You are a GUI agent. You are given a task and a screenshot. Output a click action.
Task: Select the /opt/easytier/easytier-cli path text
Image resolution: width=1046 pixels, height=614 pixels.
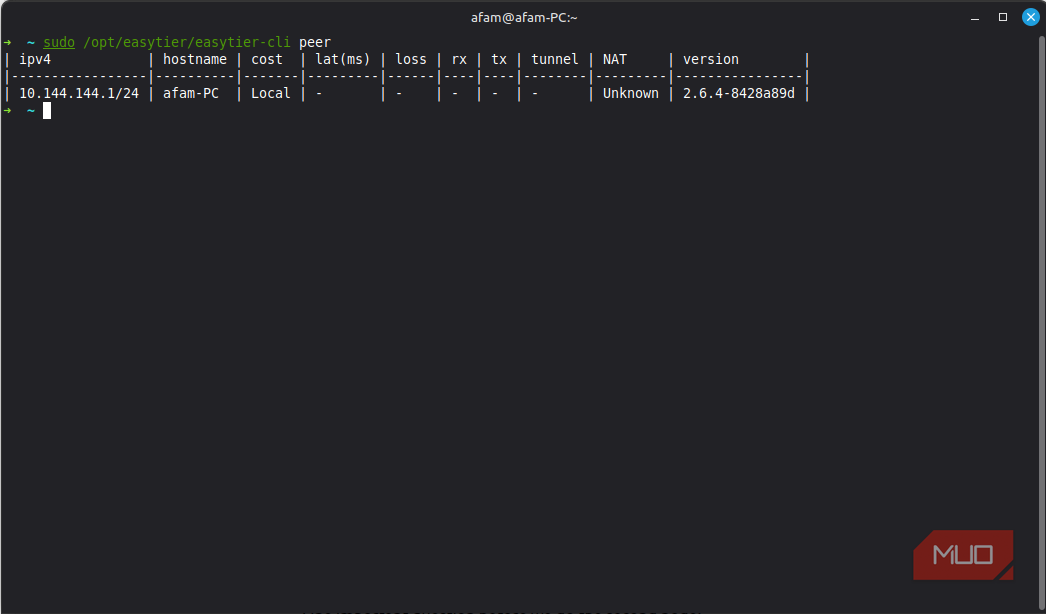[187, 42]
